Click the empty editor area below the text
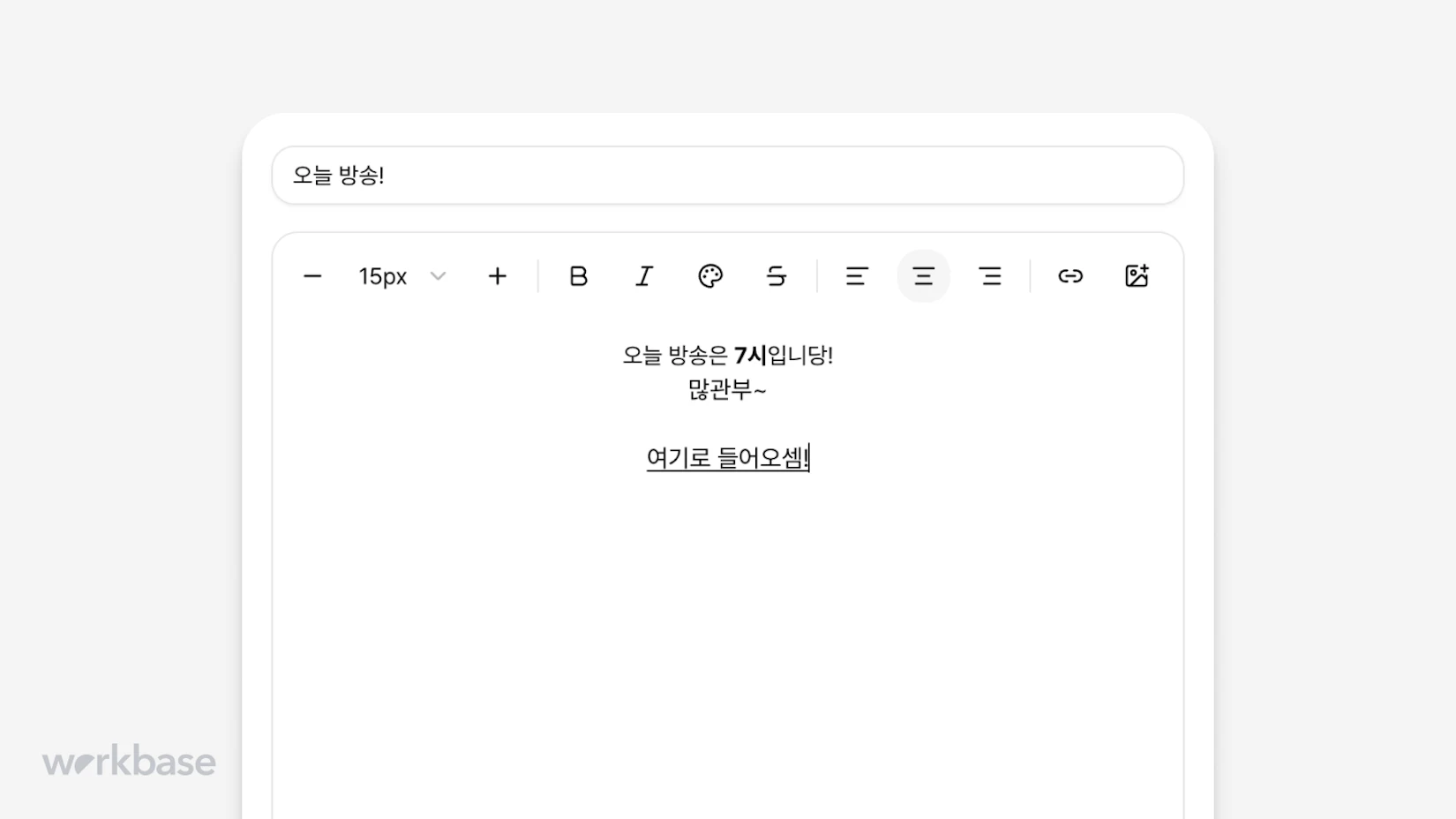Image resolution: width=1456 pixels, height=819 pixels. [x=727, y=635]
